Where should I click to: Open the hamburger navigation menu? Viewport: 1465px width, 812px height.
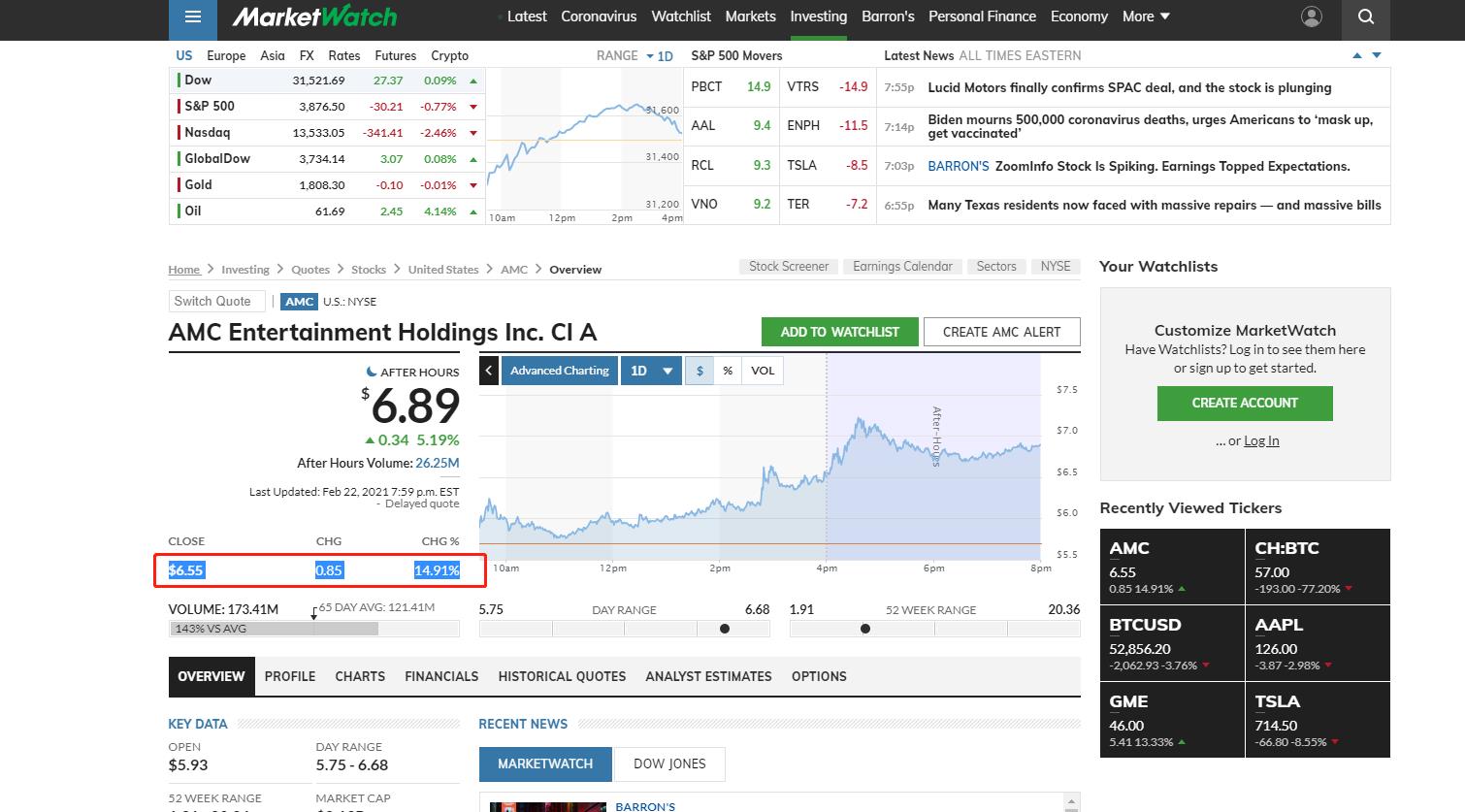(192, 16)
